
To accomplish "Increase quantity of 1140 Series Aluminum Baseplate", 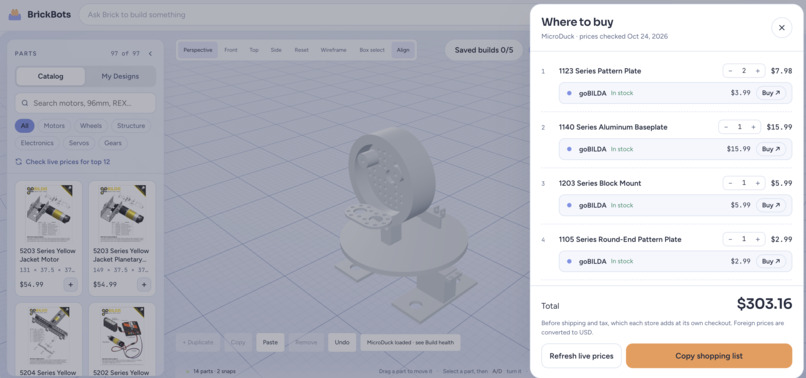I will tap(753, 127).
